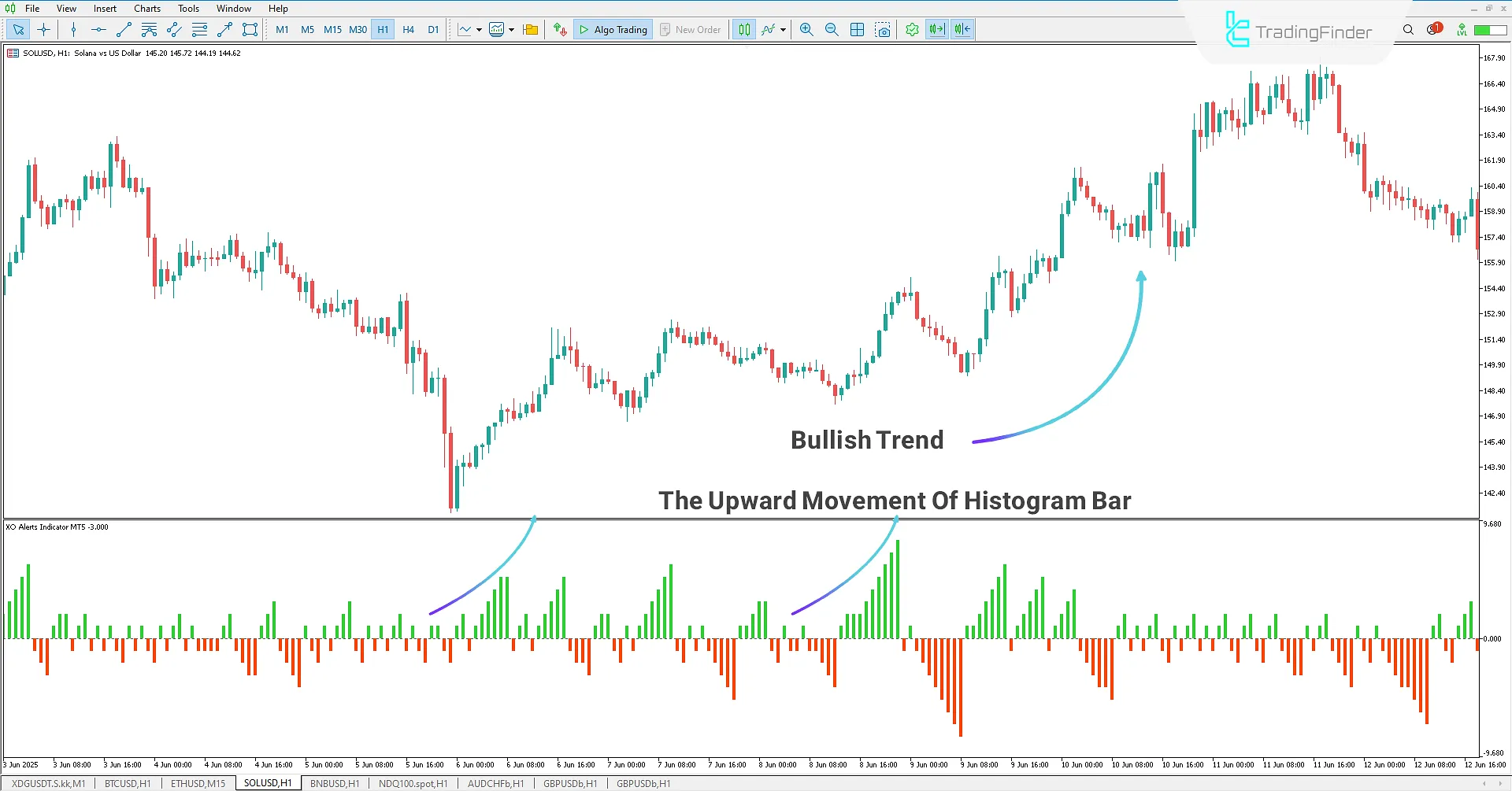Image resolution: width=1512 pixels, height=791 pixels.
Task: Enable chart auto scroll
Action: pyautogui.click(x=936, y=29)
